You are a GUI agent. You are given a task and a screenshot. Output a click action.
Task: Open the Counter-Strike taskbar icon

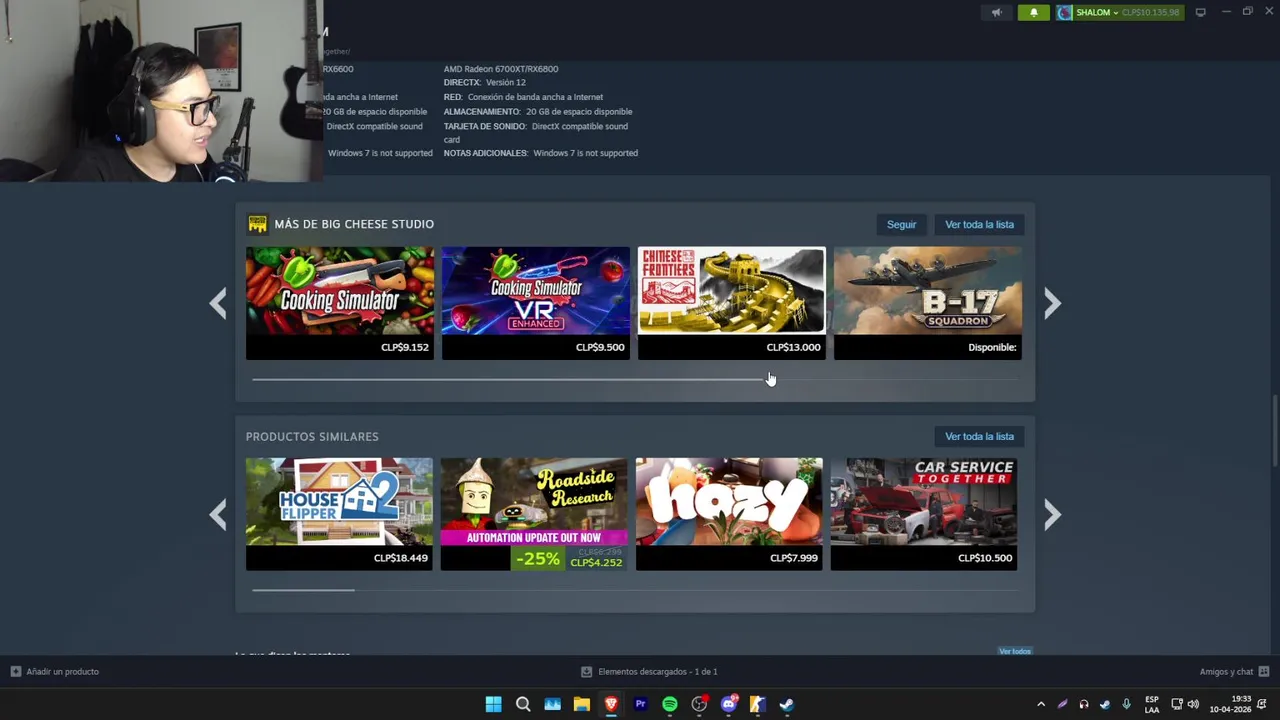[x=758, y=704]
